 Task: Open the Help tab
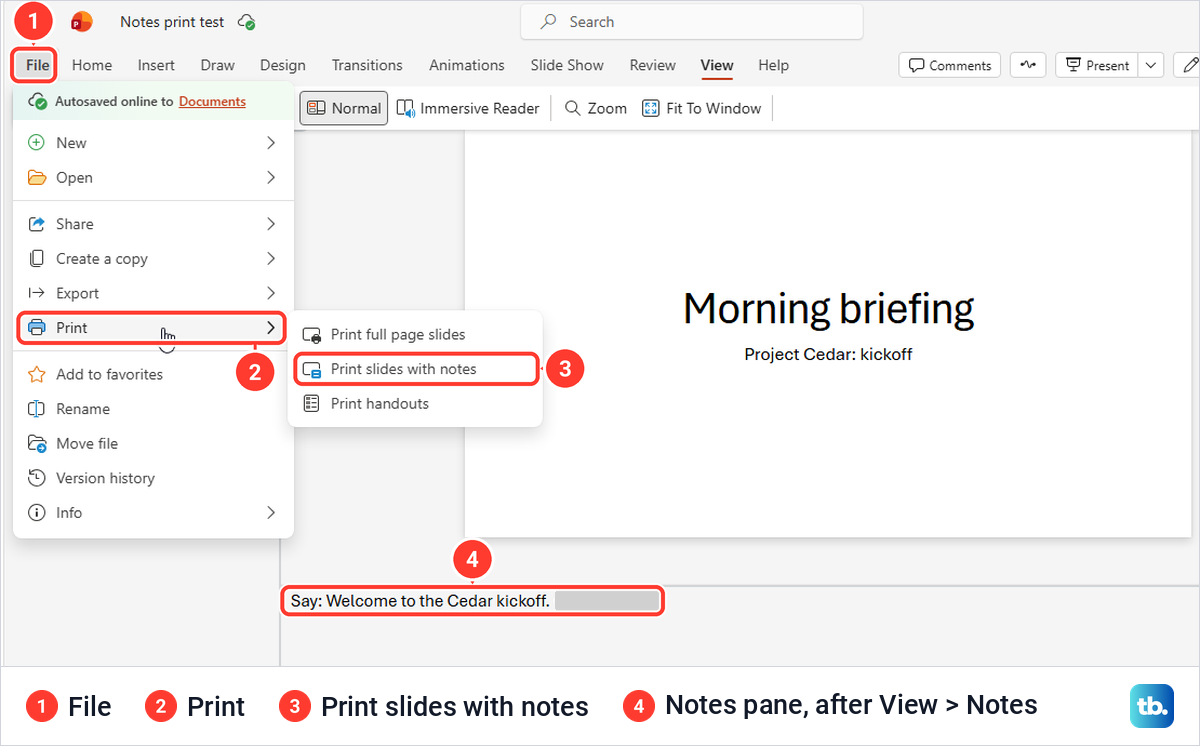point(773,65)
